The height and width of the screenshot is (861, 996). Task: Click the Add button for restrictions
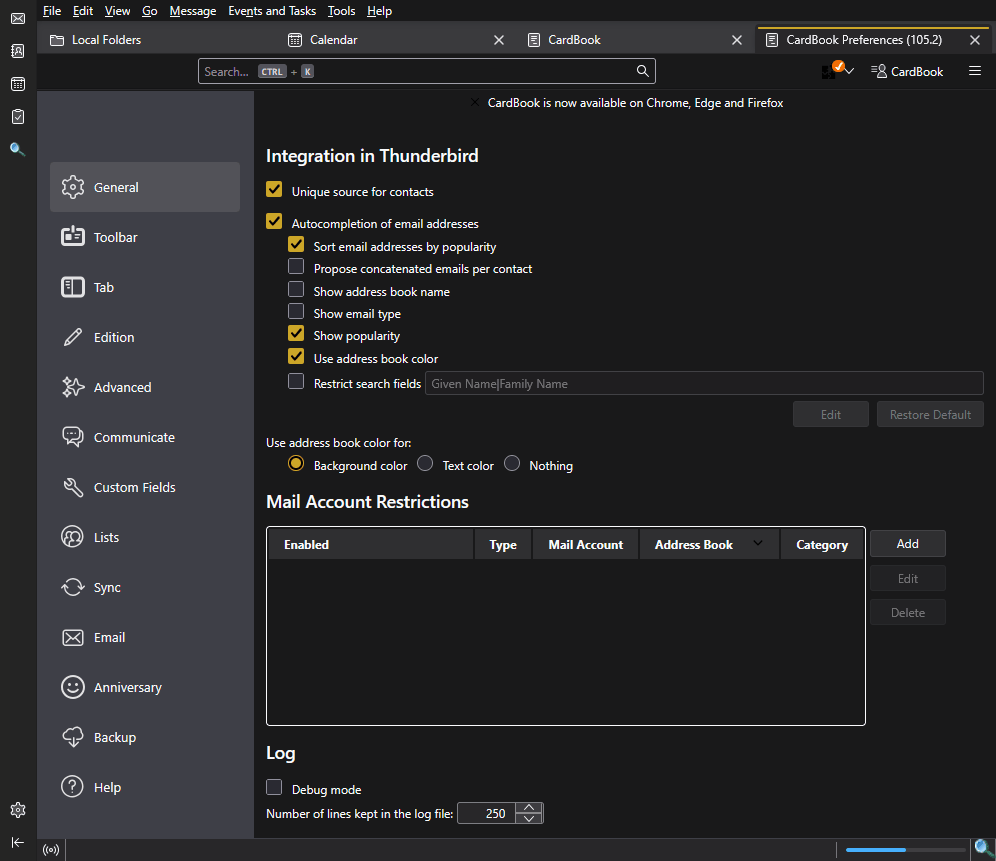(x=908, y=544)
